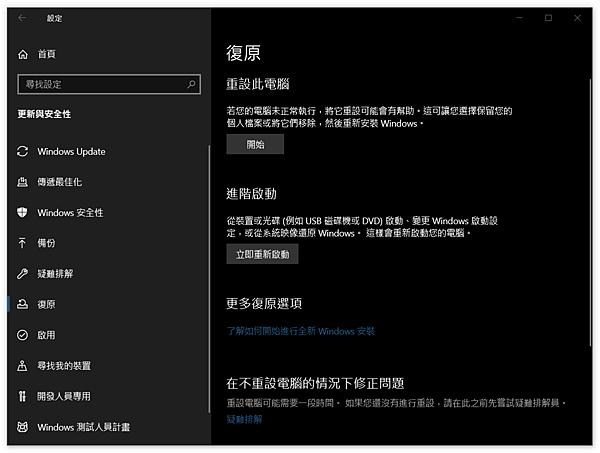
Task: Click the 傳遞最佳化 delivery icon
Action: click(23, 182)
